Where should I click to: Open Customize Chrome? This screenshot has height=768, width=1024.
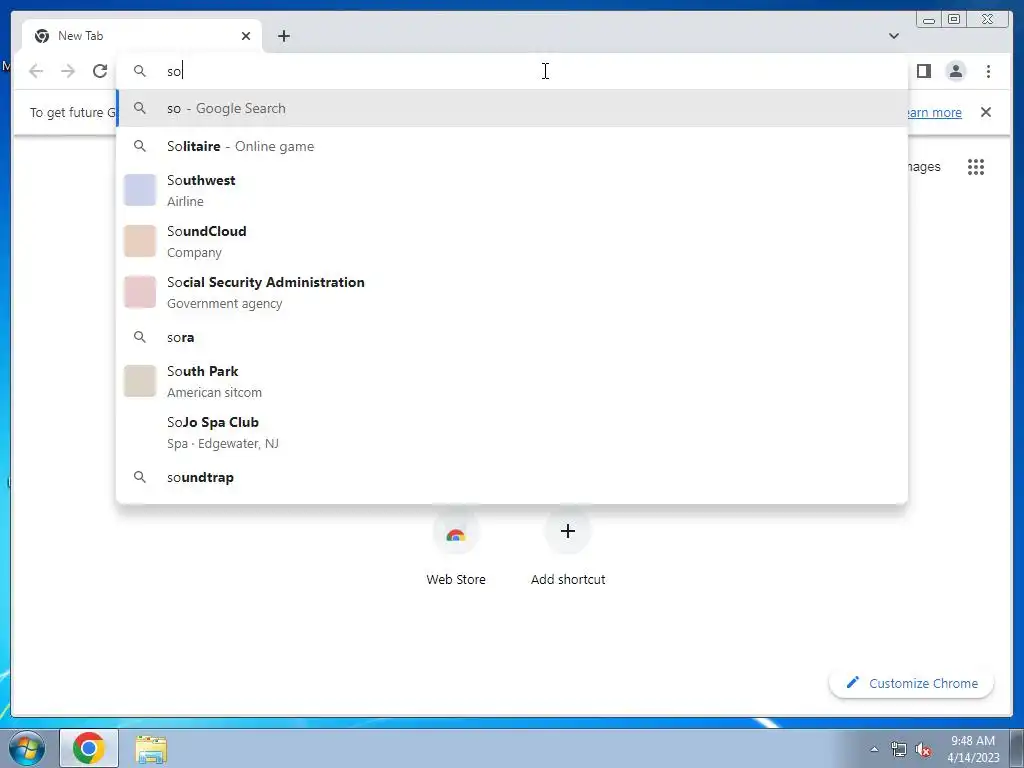point(912,683)
